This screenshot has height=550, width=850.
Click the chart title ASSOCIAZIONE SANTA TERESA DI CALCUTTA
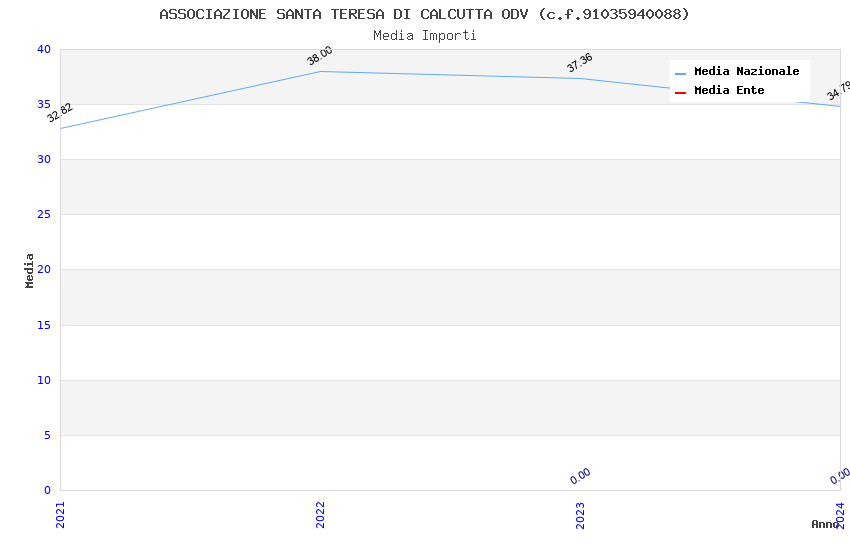point(424,14)
